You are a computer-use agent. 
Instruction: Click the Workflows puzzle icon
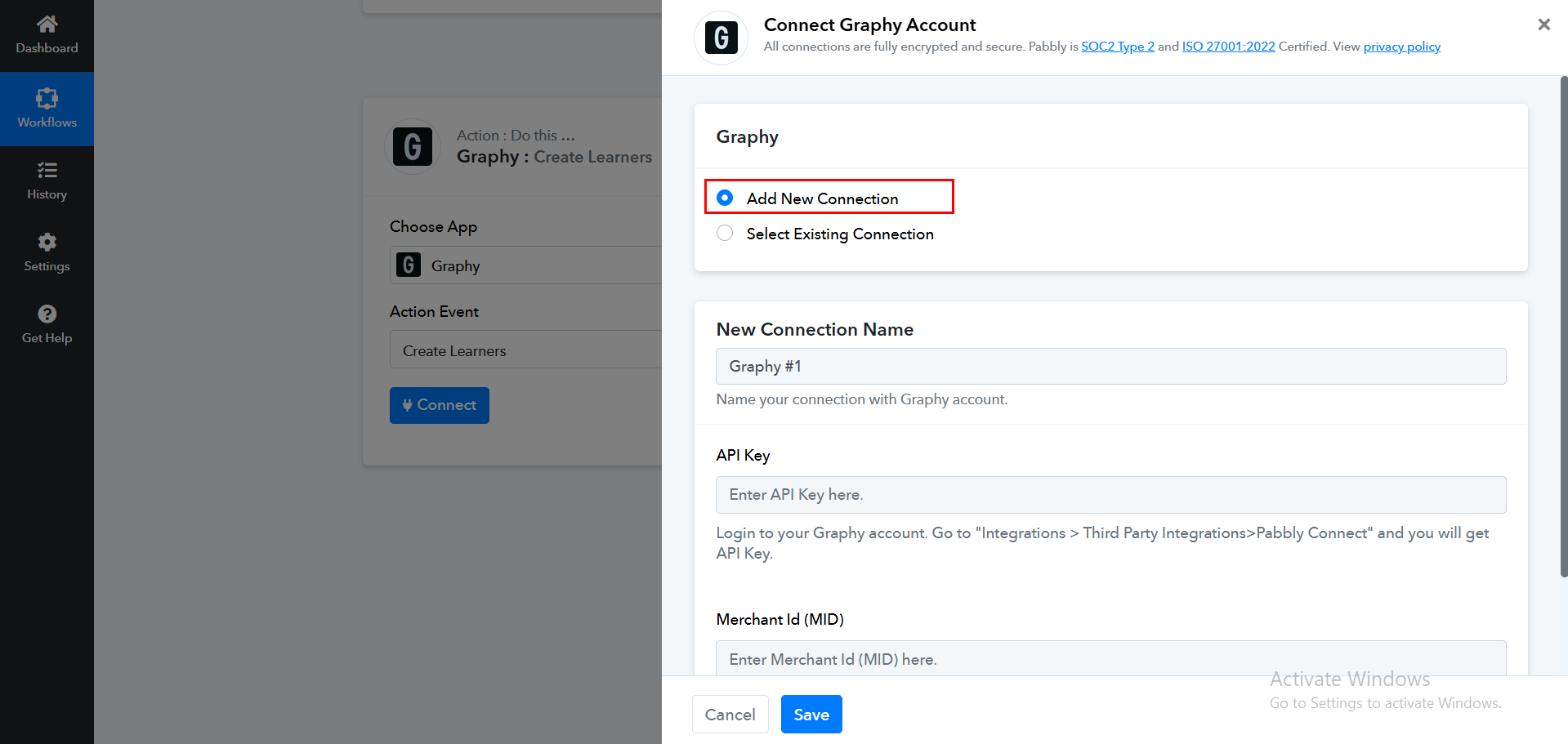[x=47, y=99]
